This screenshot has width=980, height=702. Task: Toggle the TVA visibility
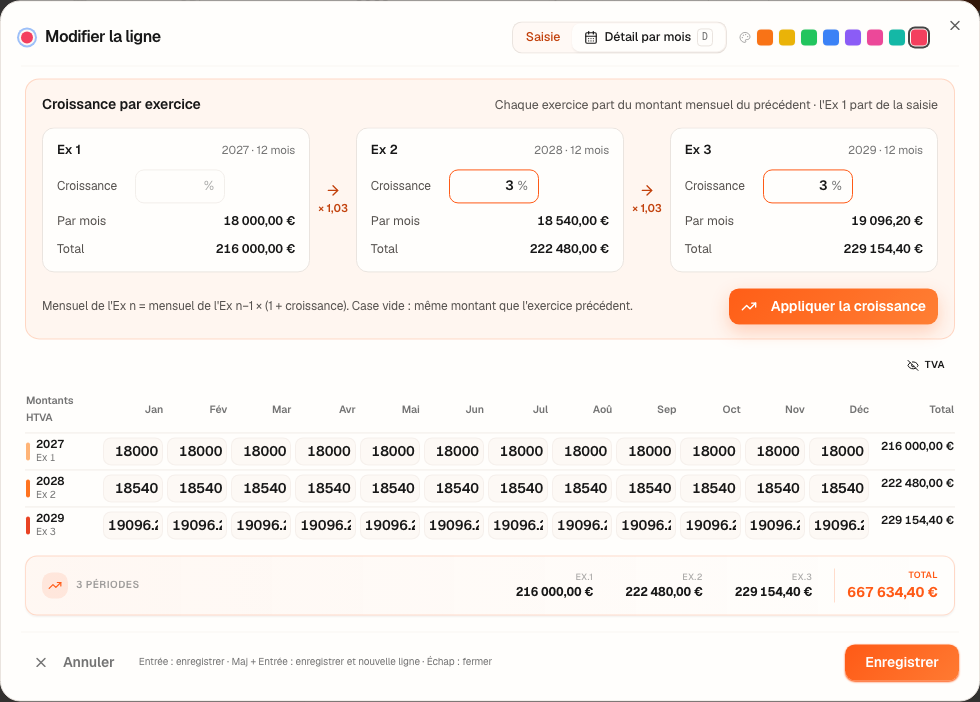coord(926,365)
